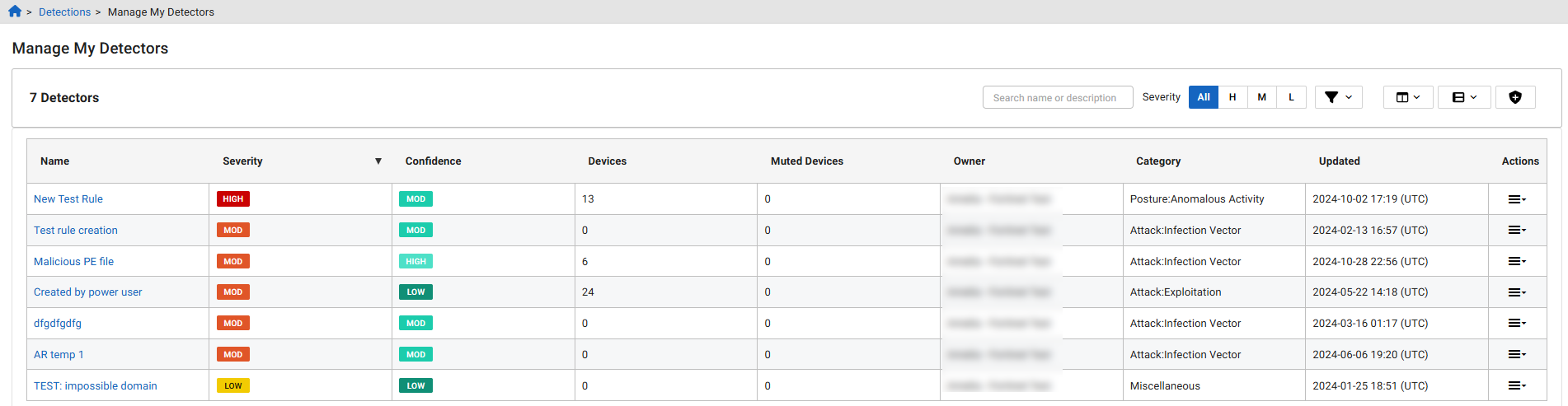Image resolution: width=1568 pixels, height=406 pixels.
Task: Open the Malicious PE file detector
Action: [73, 262]
